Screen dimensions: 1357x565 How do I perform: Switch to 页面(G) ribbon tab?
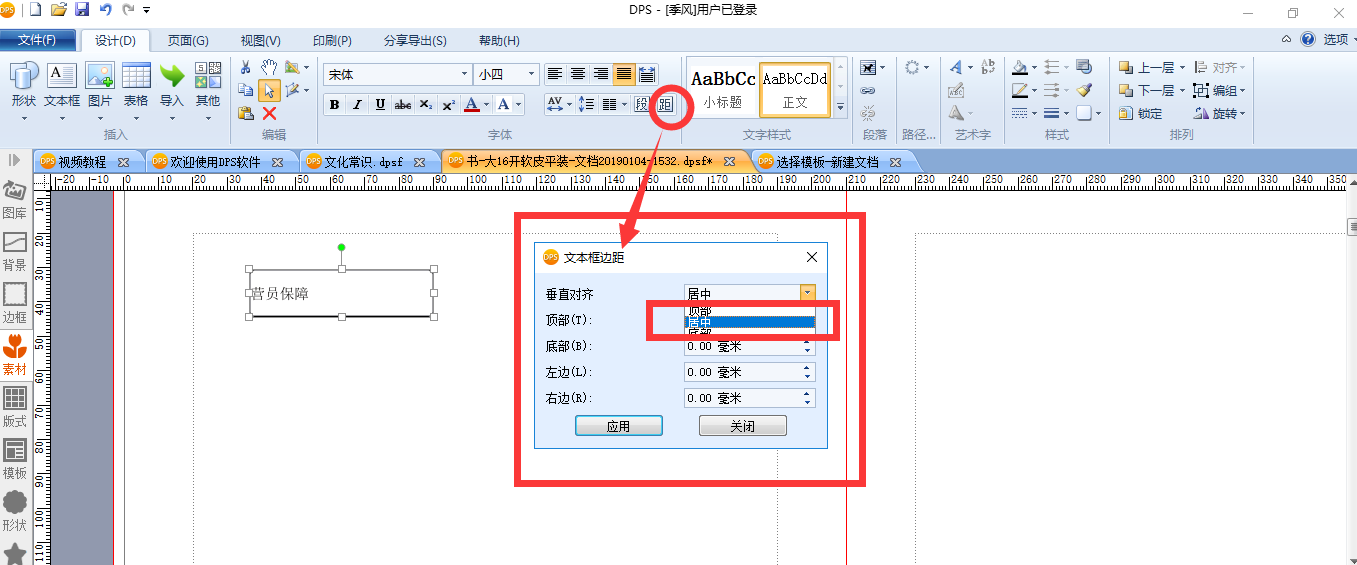coord(188,41)
